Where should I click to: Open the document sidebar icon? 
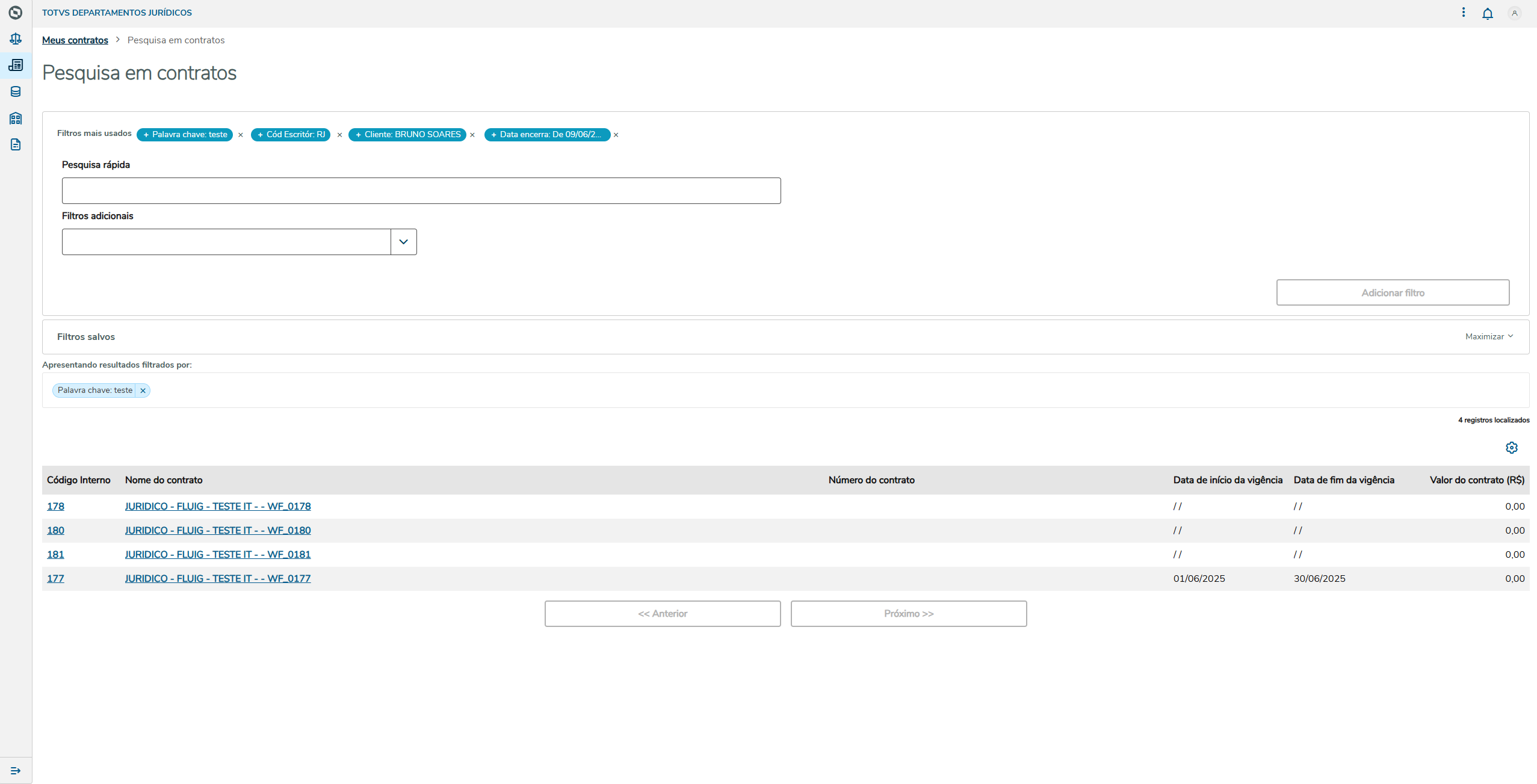coord(16,144)
